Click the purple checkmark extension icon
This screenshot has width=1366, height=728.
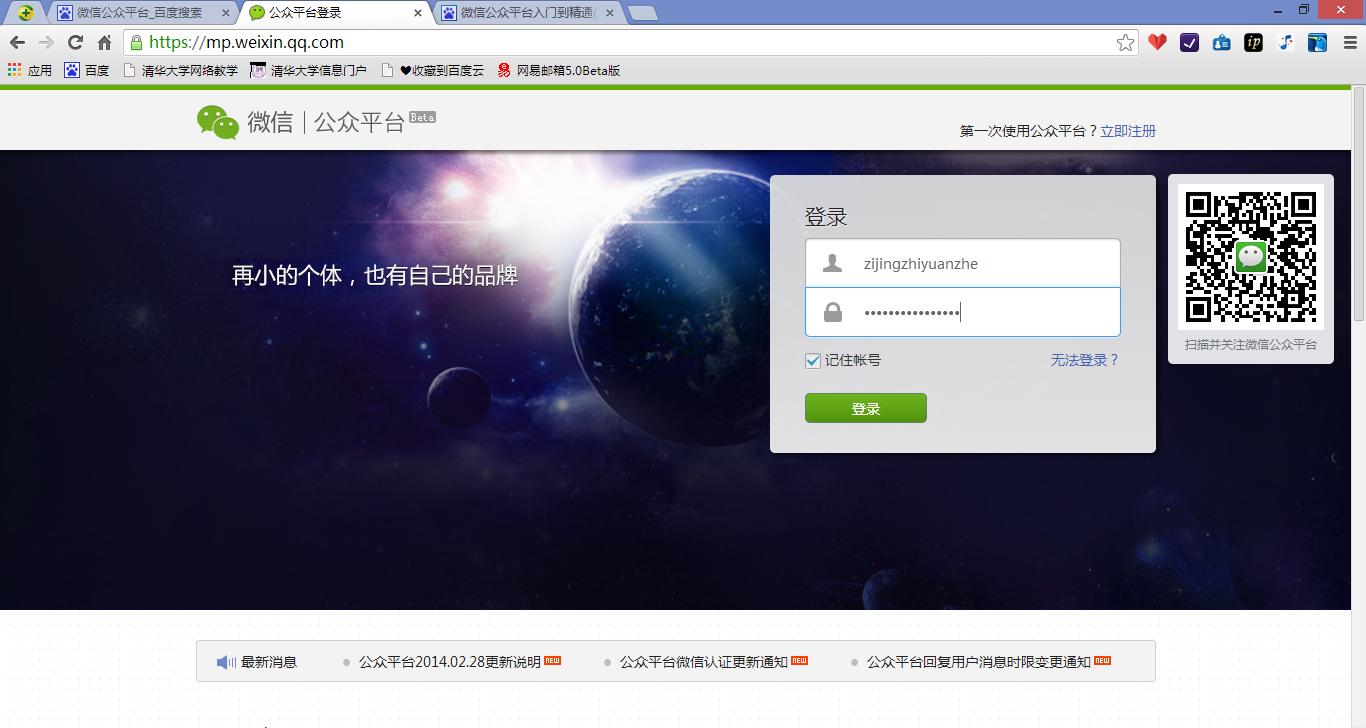(x=1189, y=42)
